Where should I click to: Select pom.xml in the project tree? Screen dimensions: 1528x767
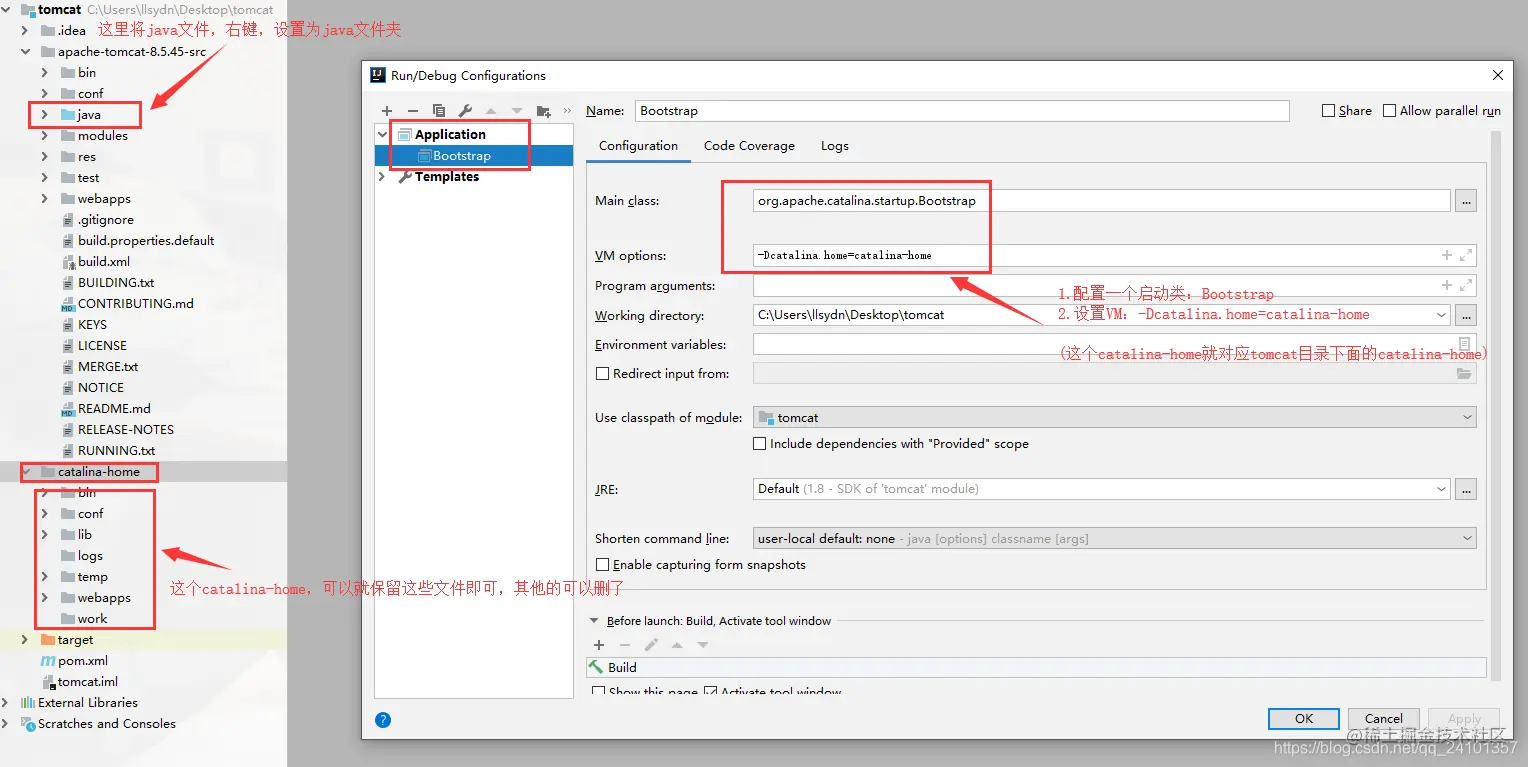click(82, 661)
